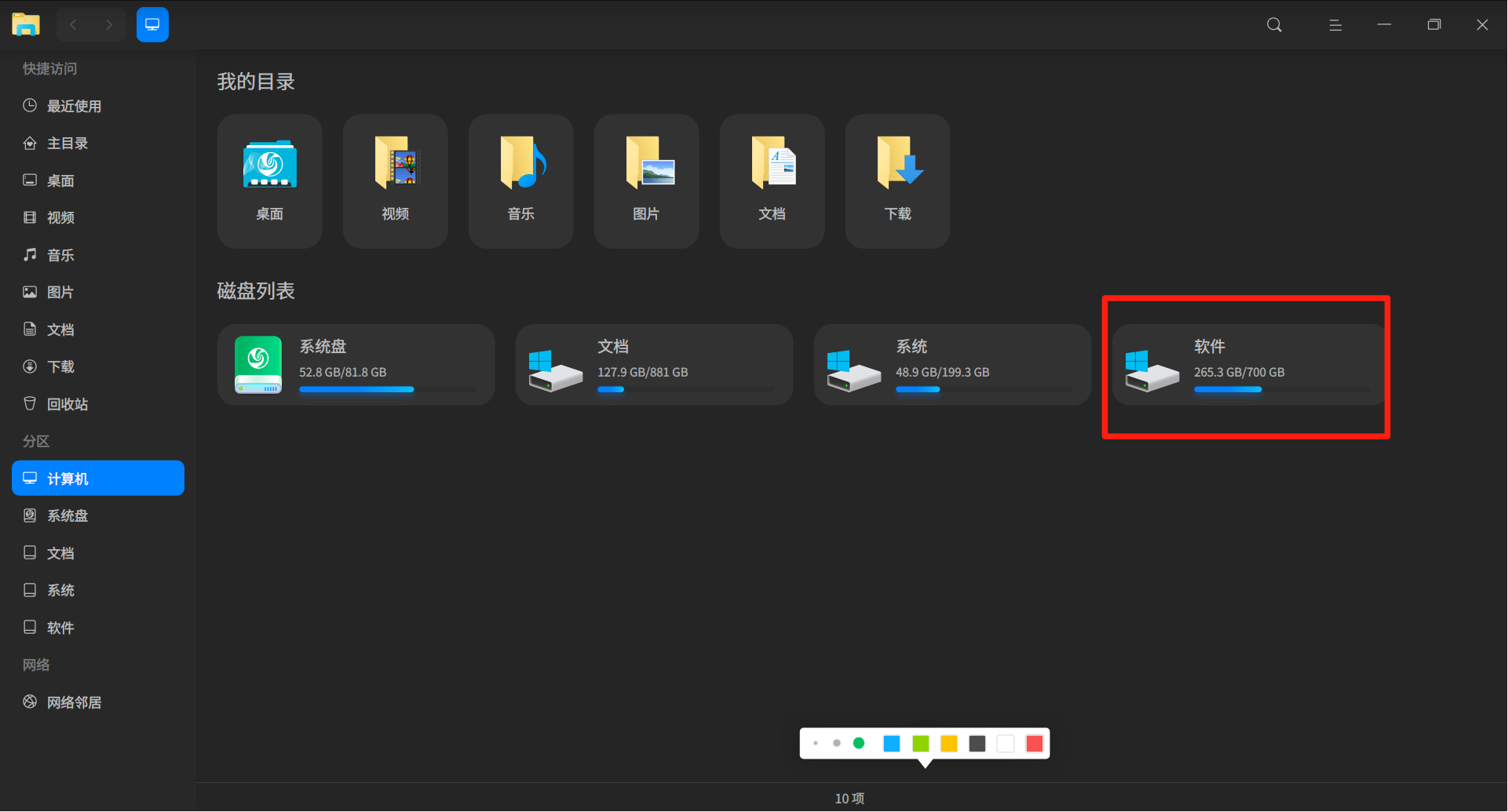Pick the white color swatch in the palette
The image size is (1508, 812).
click(1006, 744)
